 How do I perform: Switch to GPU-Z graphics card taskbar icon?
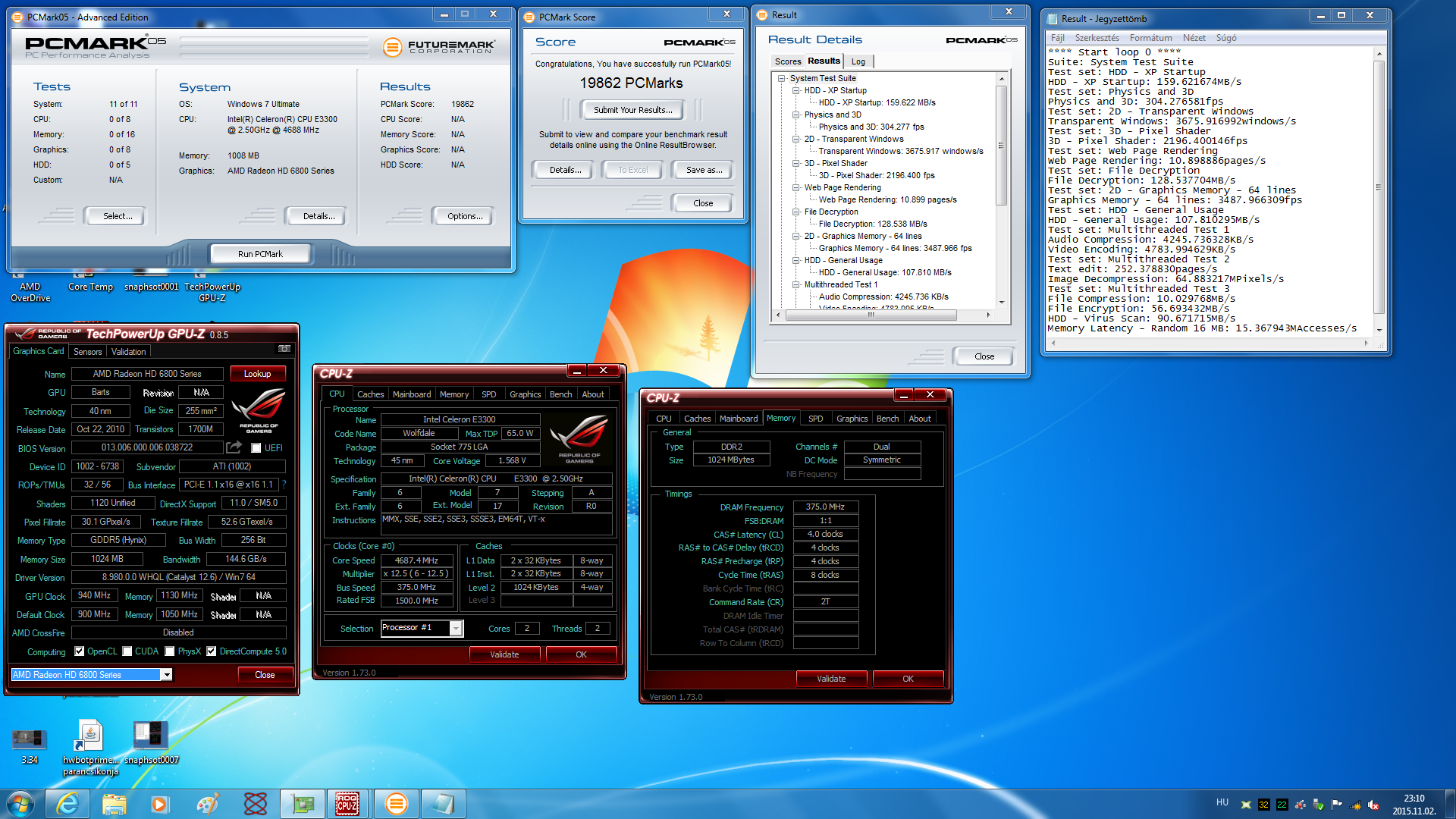point(303,804)
